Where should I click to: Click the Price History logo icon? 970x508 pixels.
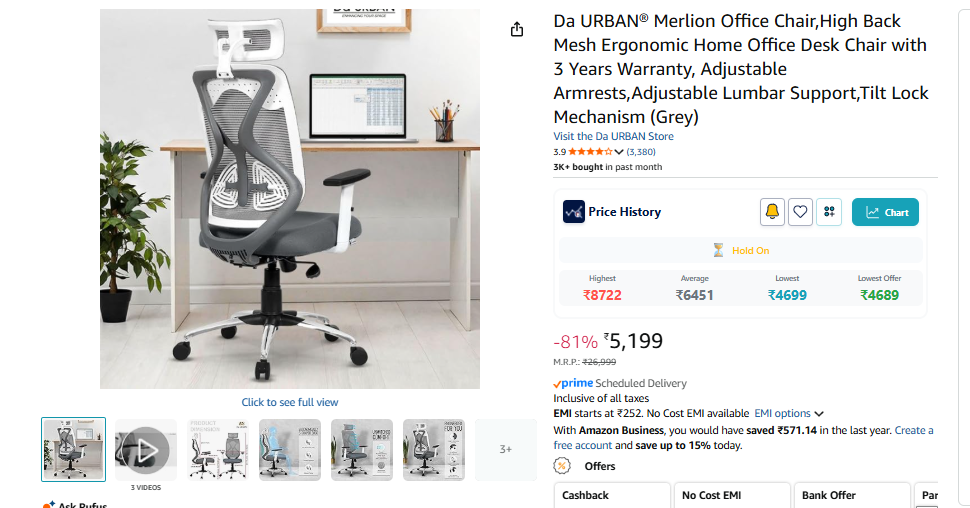click(x=573, y=212)
